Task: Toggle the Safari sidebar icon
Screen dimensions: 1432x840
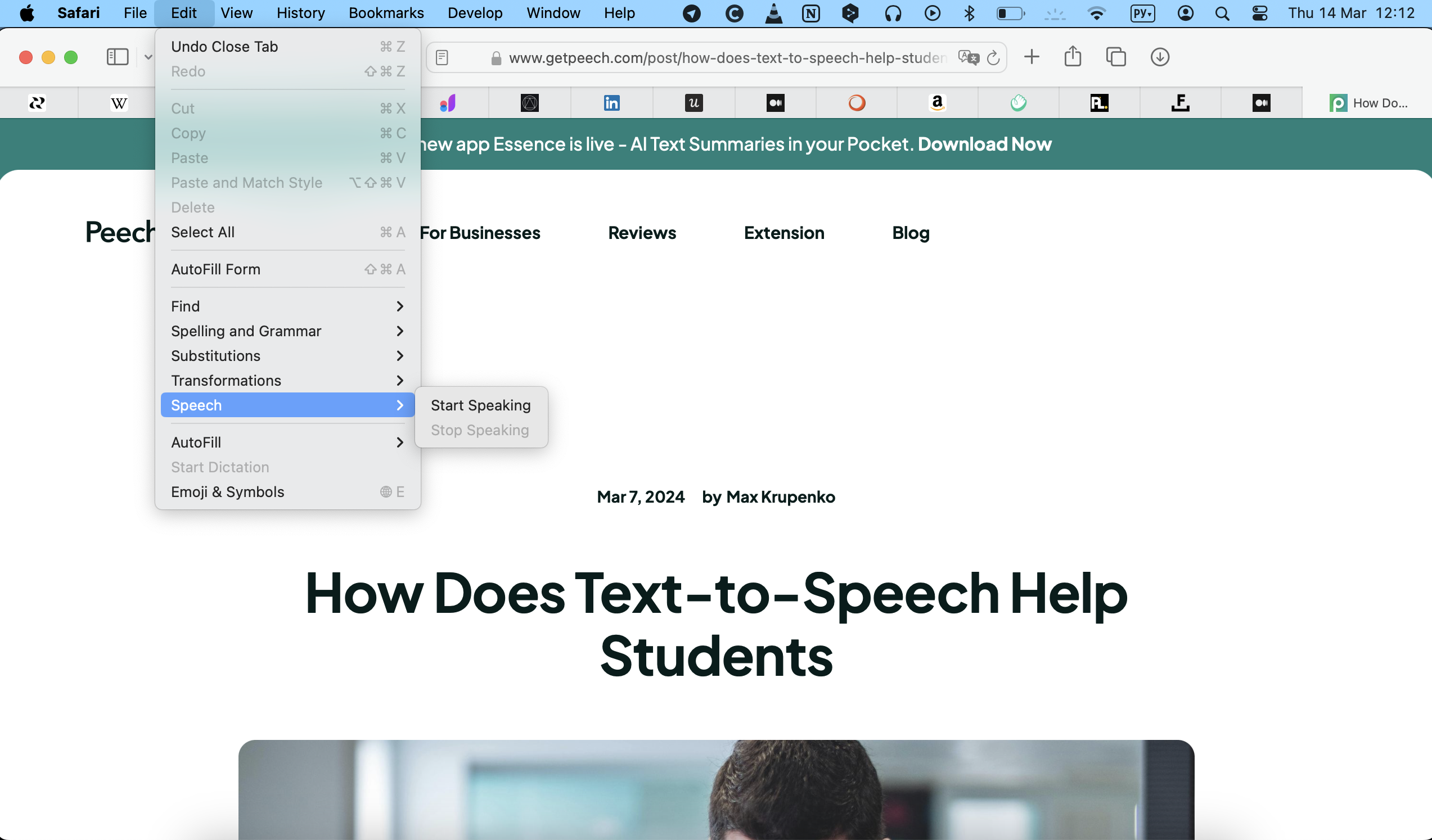Action: [x=117, y=57]
